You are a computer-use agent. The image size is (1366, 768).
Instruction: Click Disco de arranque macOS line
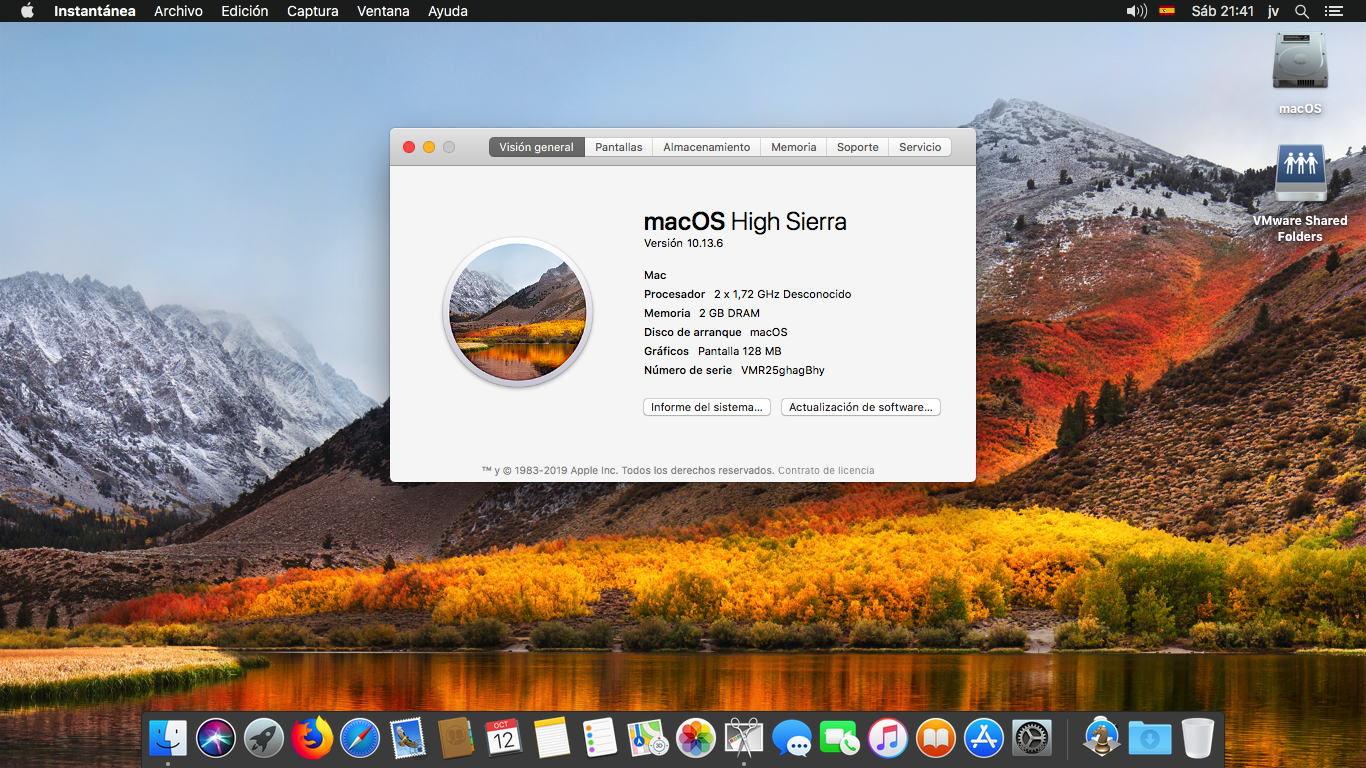(716, 332)
